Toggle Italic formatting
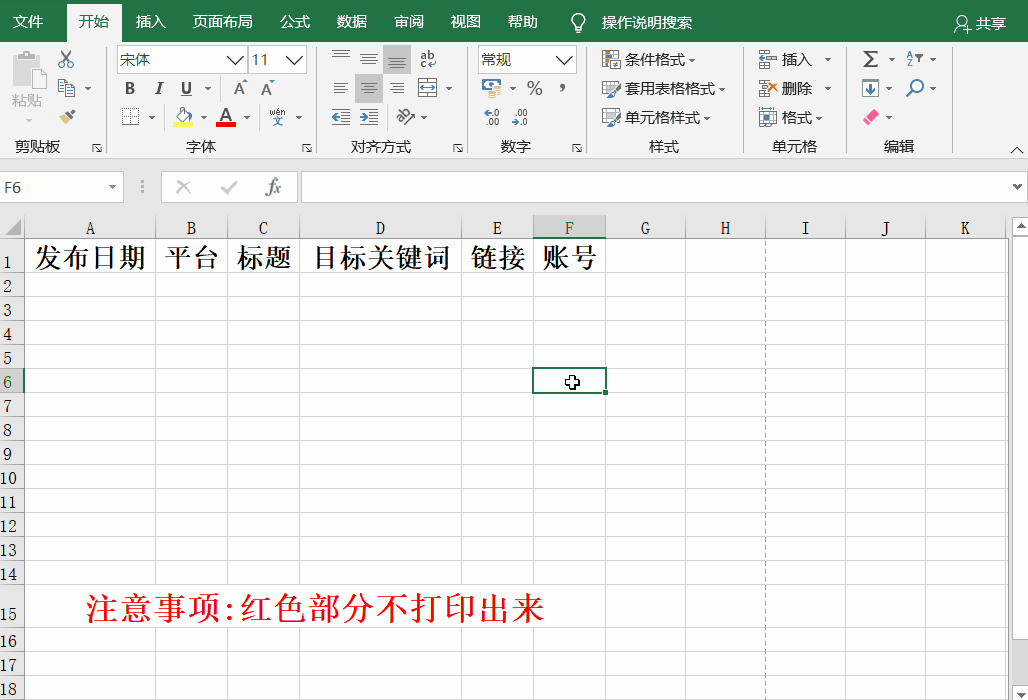Screen dimensions: 1028x700 (x=159, y=88)
